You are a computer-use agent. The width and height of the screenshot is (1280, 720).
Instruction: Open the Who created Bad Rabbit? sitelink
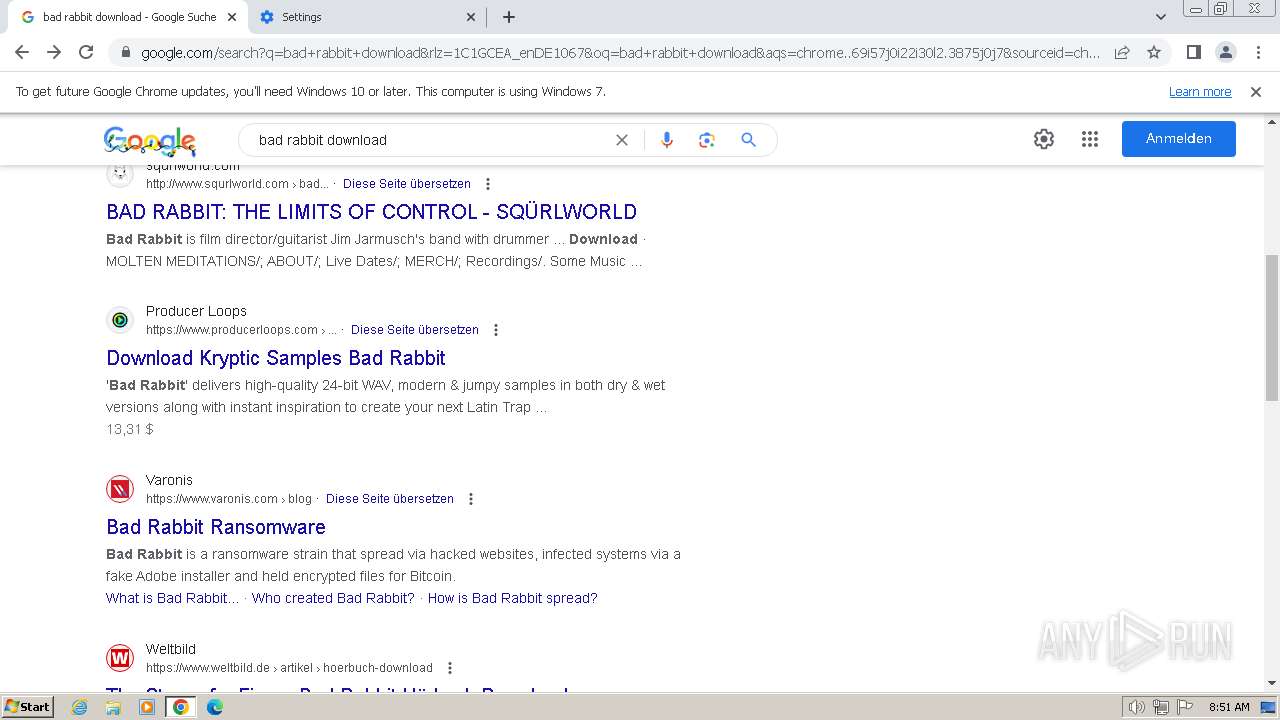point(333,598)
